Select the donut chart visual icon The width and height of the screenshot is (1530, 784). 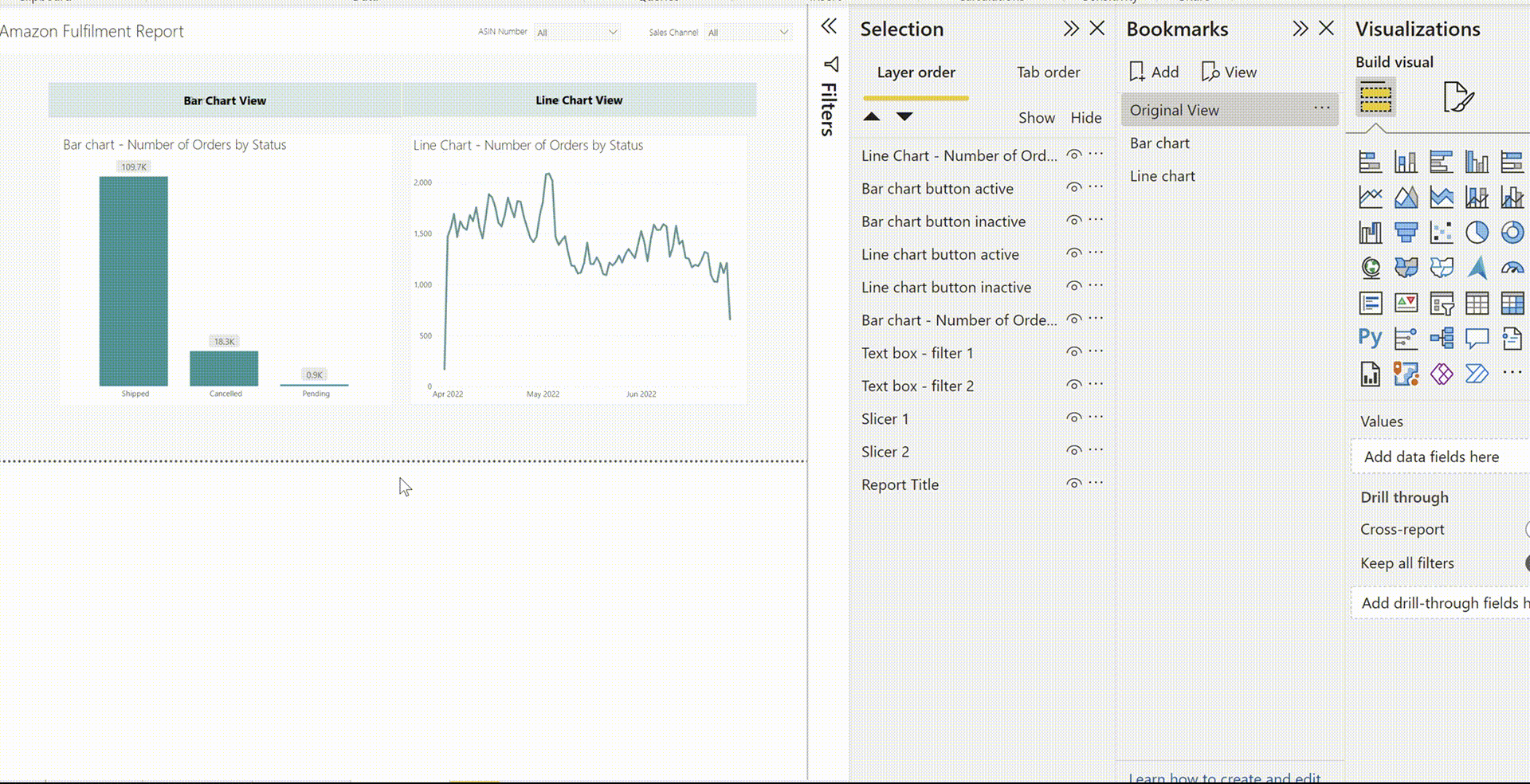[x=1512, y=232]
